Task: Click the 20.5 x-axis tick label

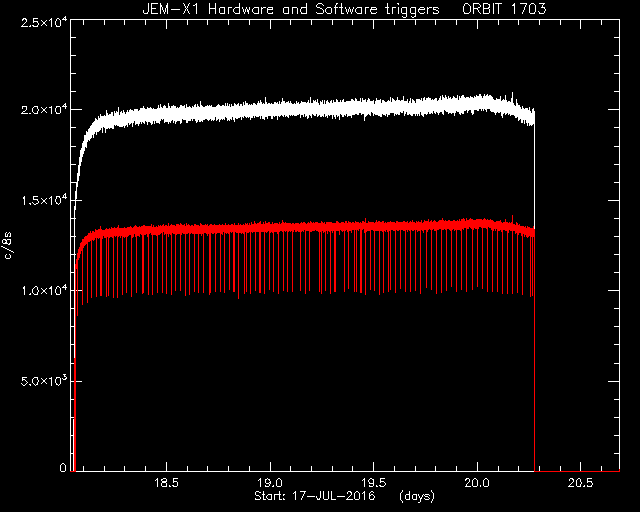Action: point(581,483)
